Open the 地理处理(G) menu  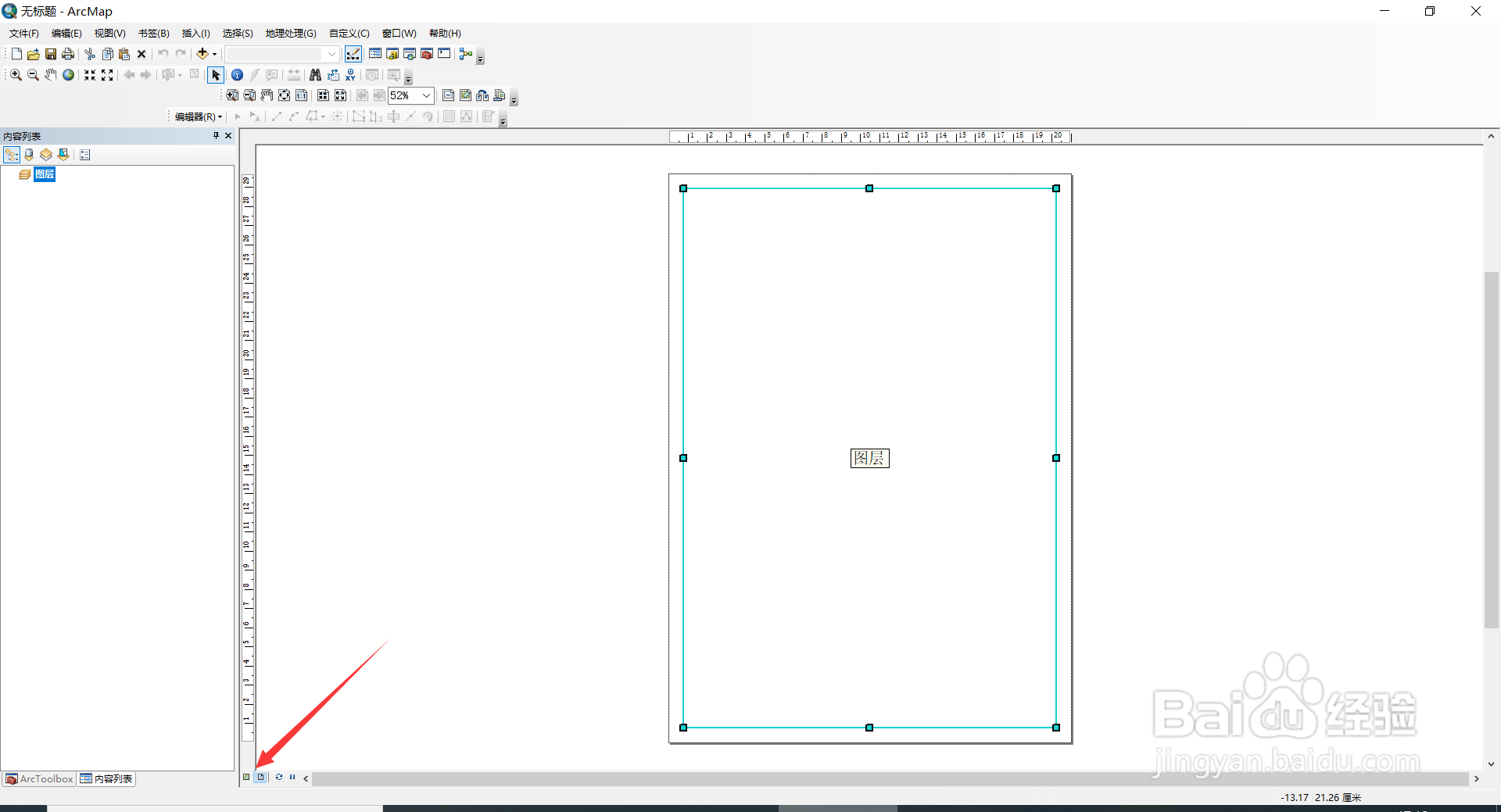(291, 34)
